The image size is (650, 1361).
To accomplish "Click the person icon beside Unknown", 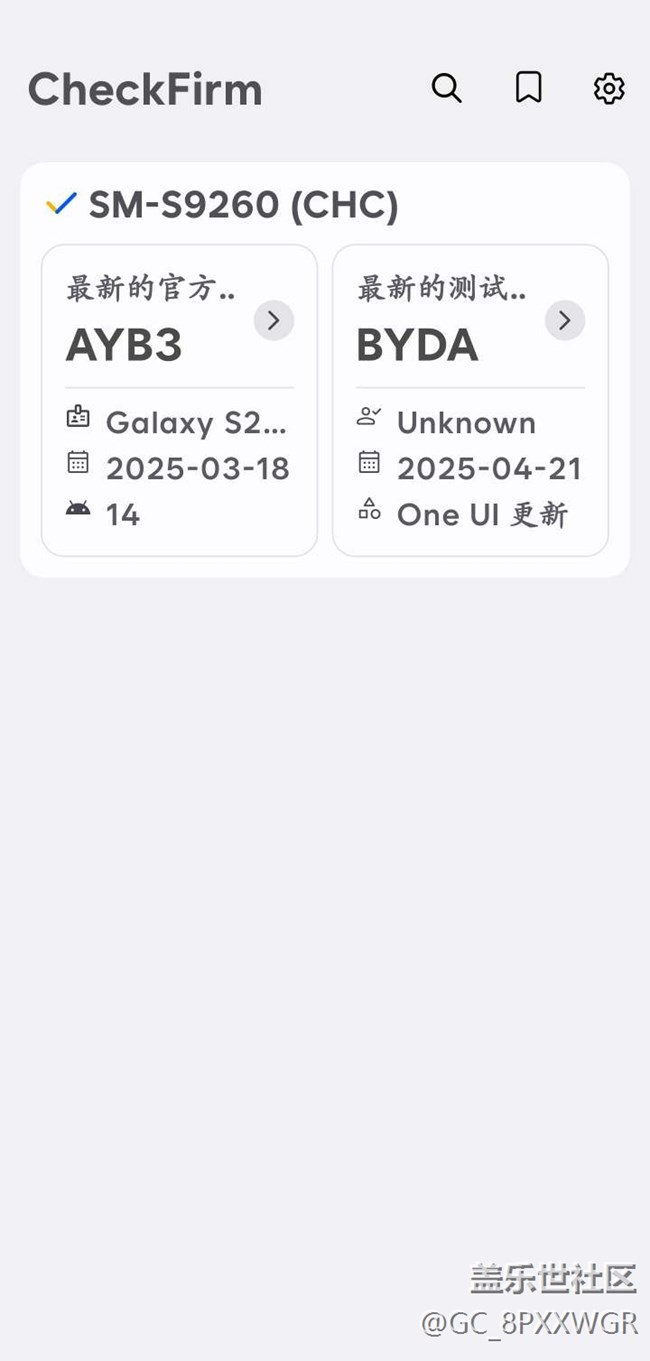I will [369, 418].
